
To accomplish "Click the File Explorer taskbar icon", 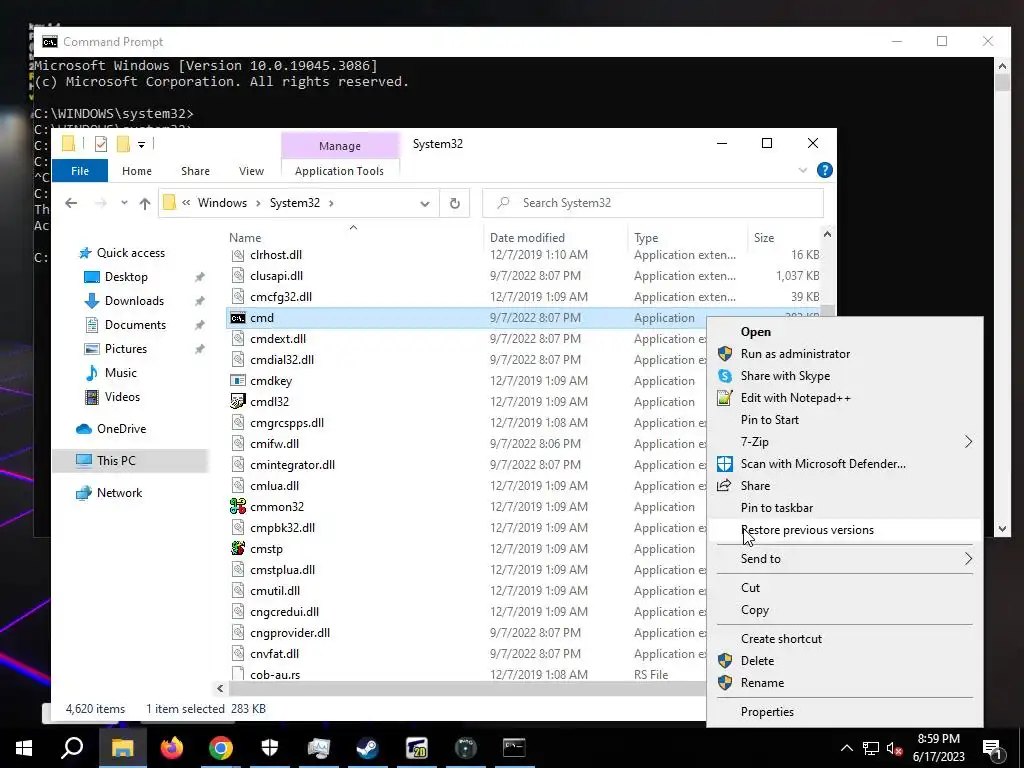I will 123,748.
